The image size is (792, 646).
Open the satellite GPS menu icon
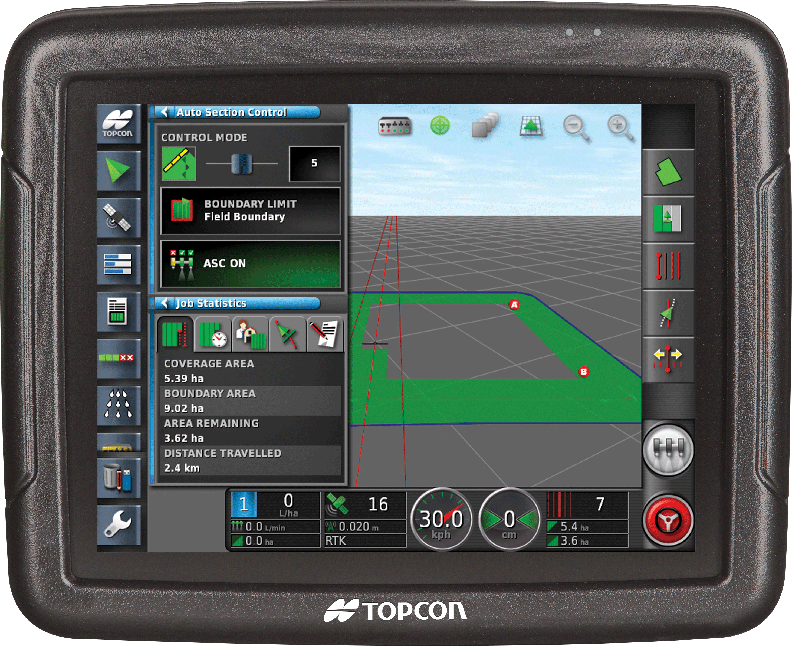pyautogui.click(x=118, y=217)
